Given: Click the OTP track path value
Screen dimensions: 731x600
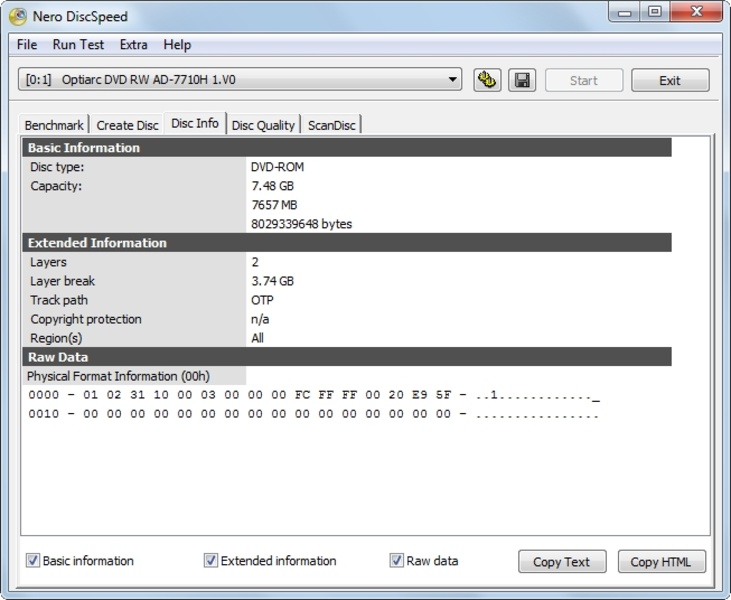Looking at the screenshot, I should [262, 300].
